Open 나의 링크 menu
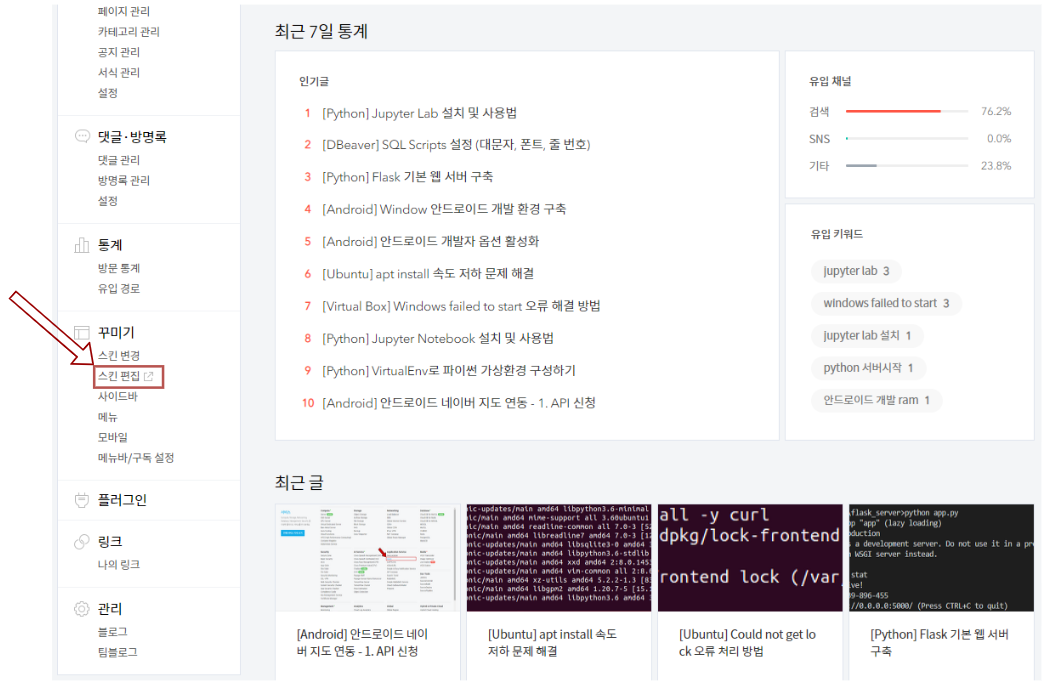 pos(119,564)
